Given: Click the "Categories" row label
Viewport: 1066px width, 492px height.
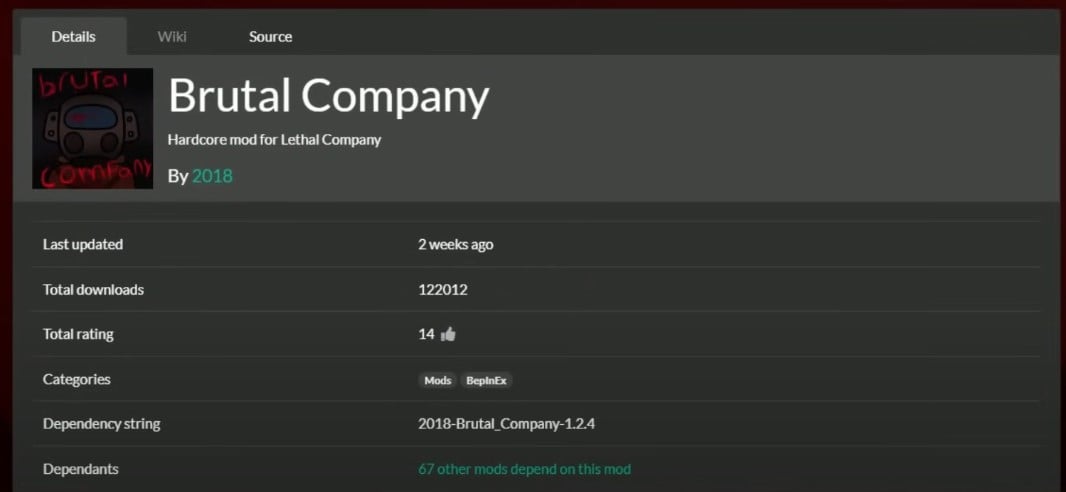Looking at the screenshot, I should [x=77, y=379].
